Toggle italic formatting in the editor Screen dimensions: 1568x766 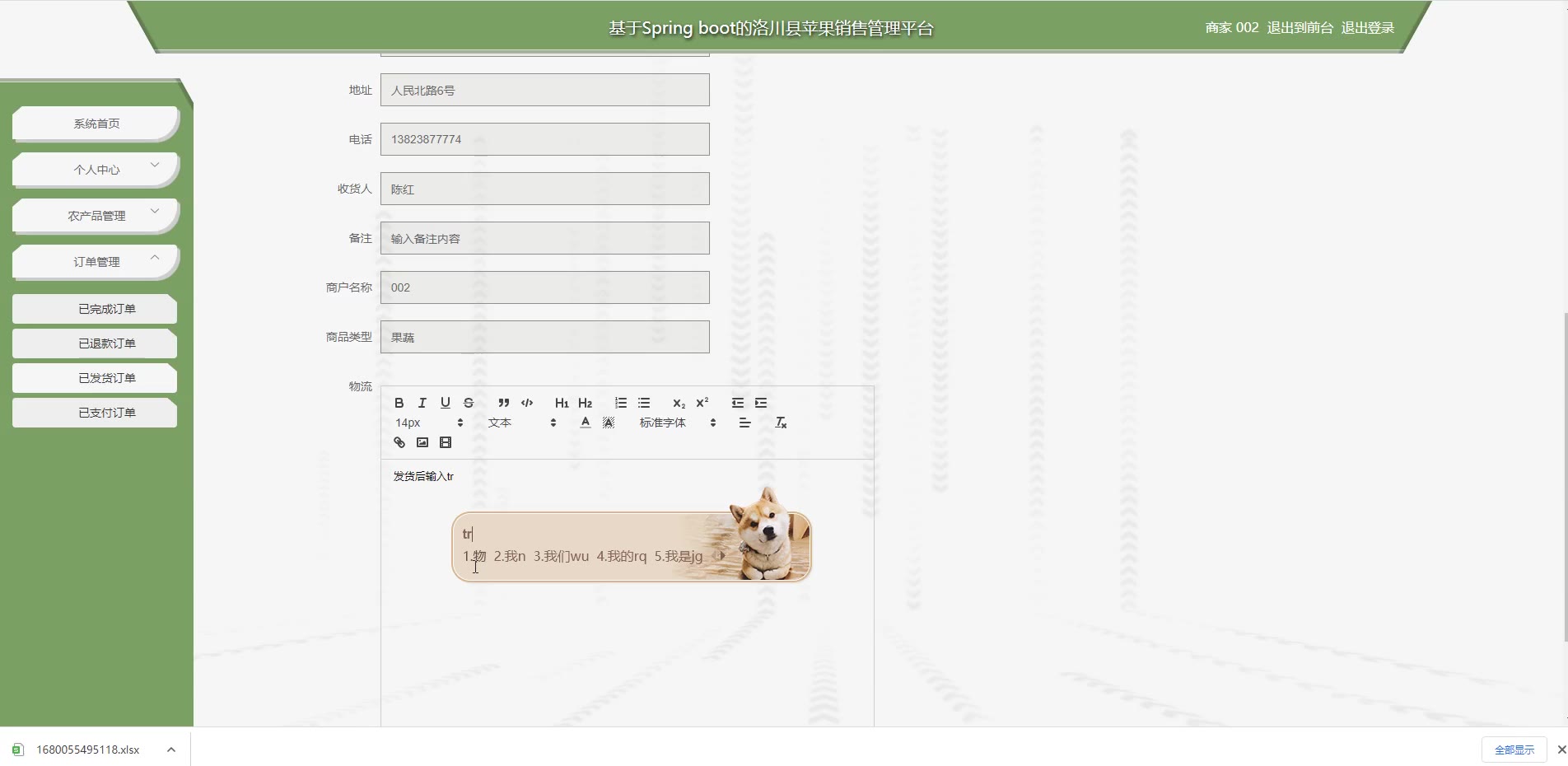[x=422, y=403]
